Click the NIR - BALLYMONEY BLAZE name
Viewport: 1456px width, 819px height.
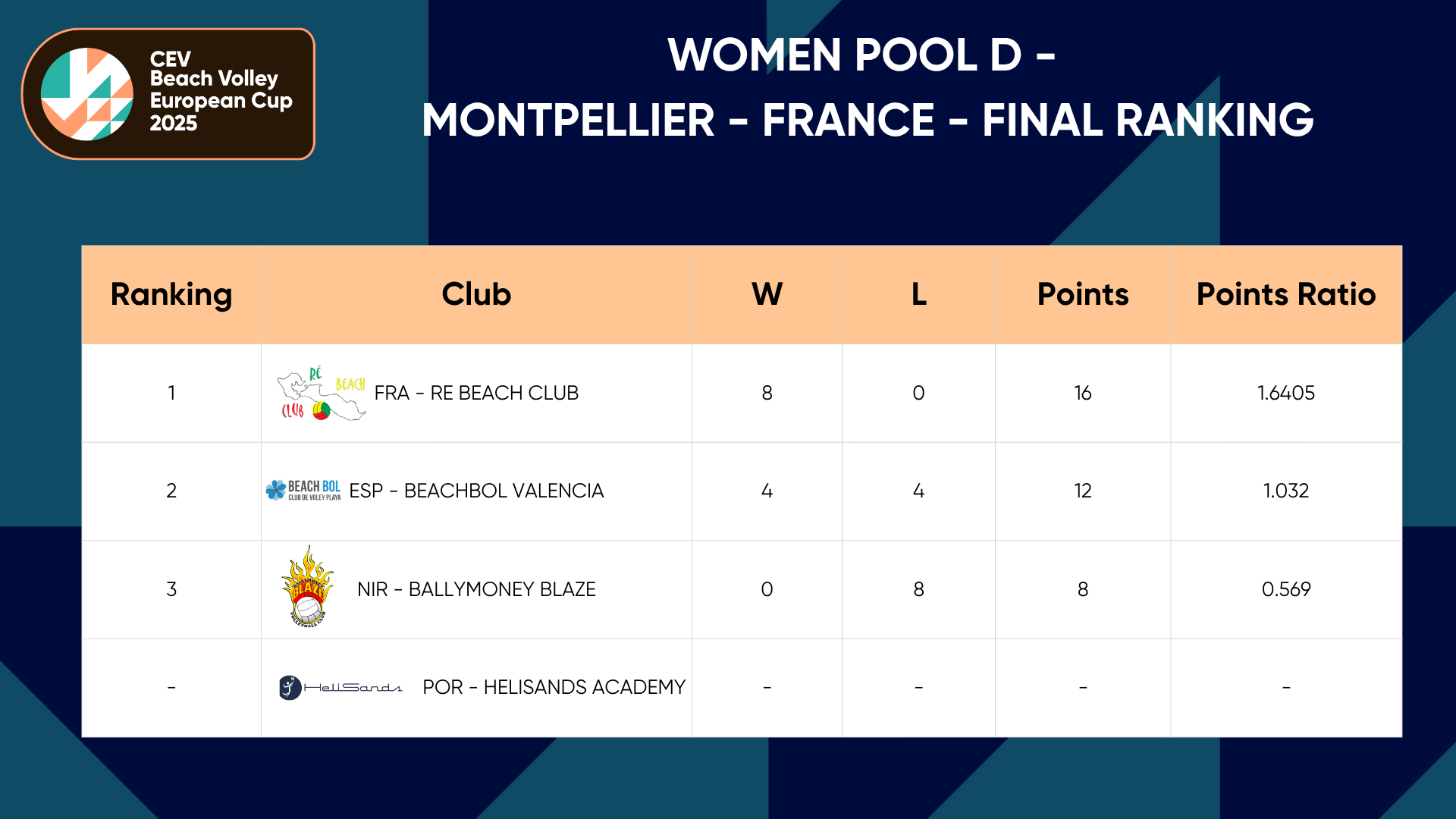point(476,589)
